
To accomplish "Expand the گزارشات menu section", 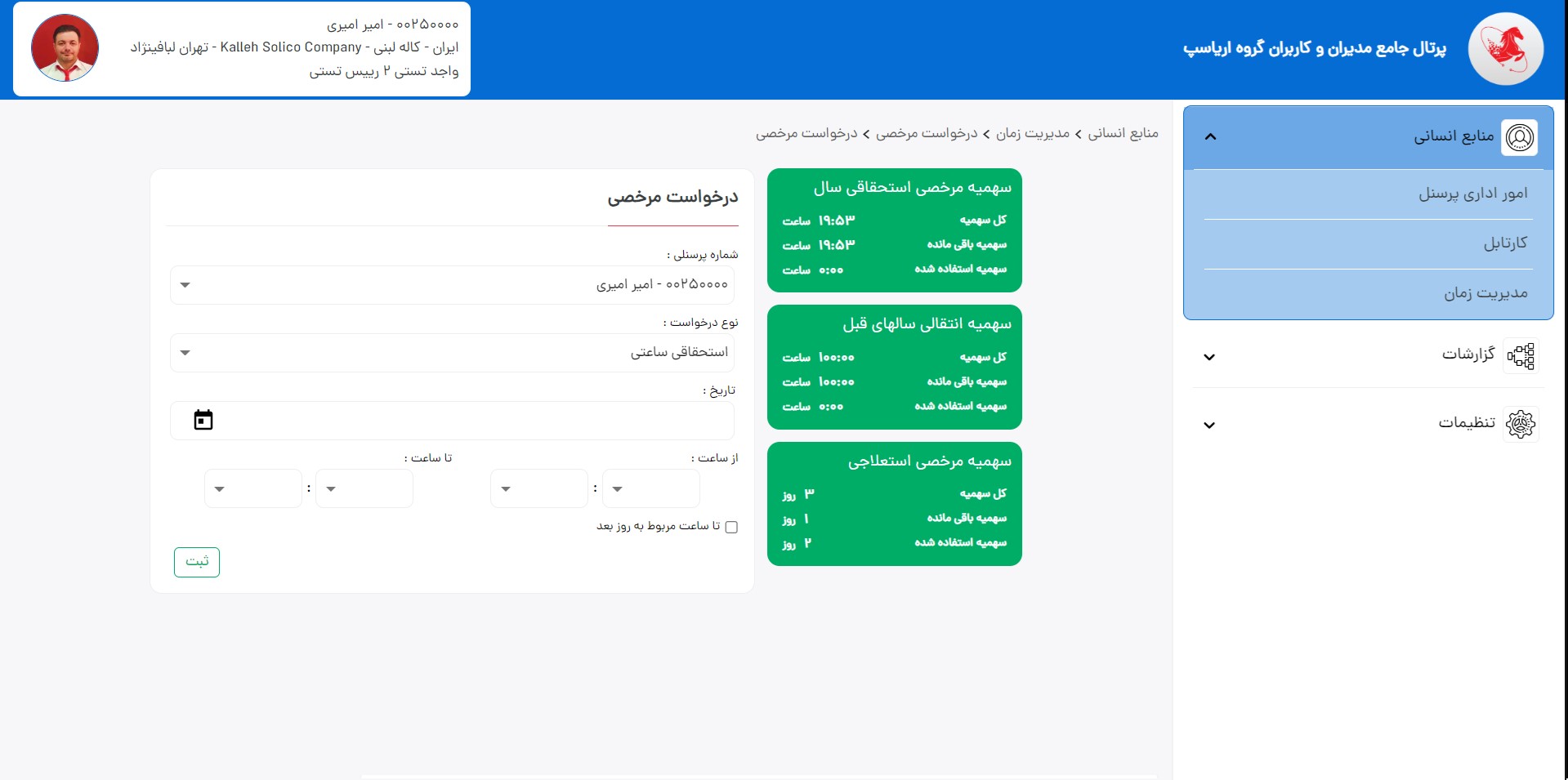I will click(x=1209, y=357).
